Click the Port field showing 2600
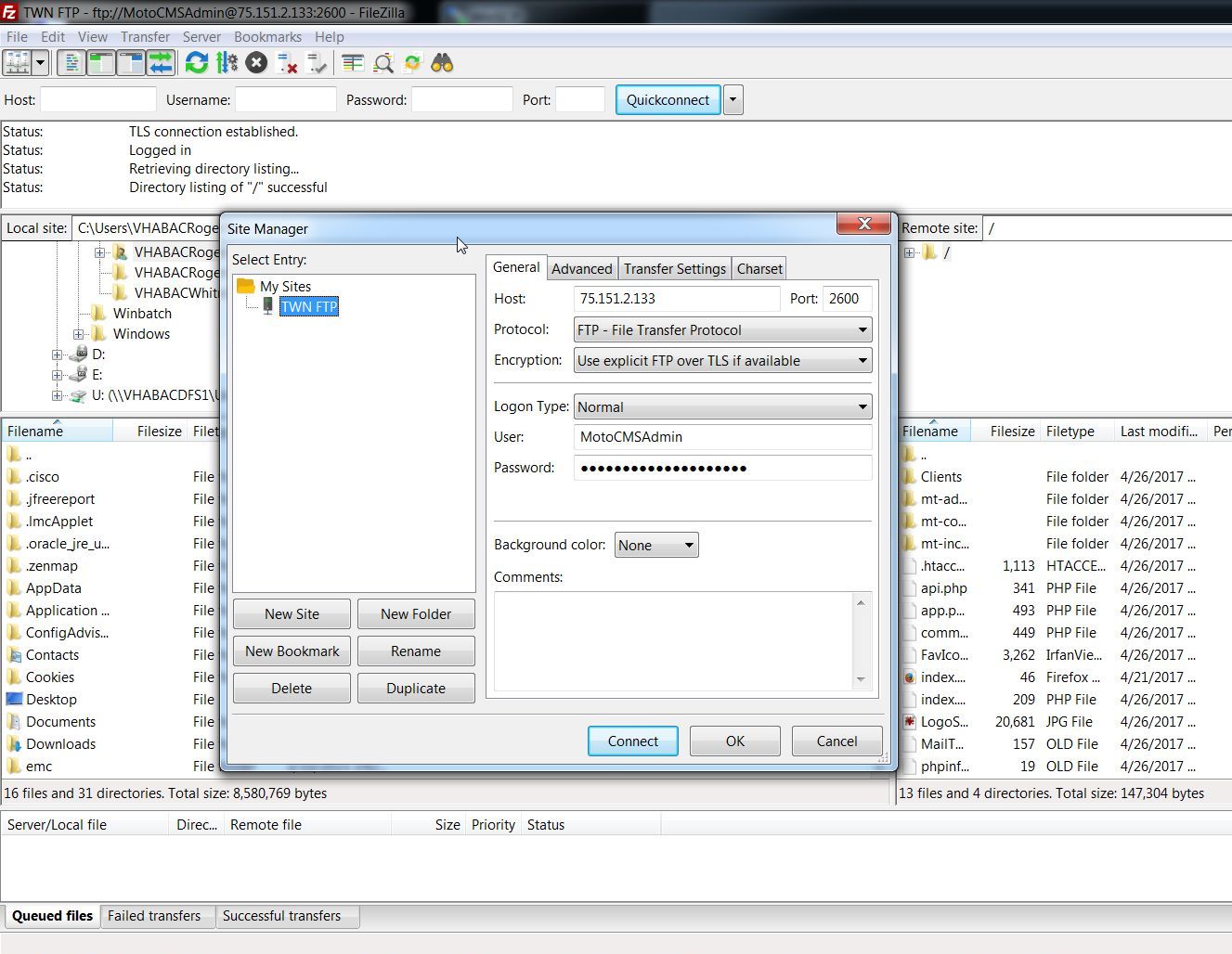The width and height of the screenshot is (1232, 954). point(847,298)
